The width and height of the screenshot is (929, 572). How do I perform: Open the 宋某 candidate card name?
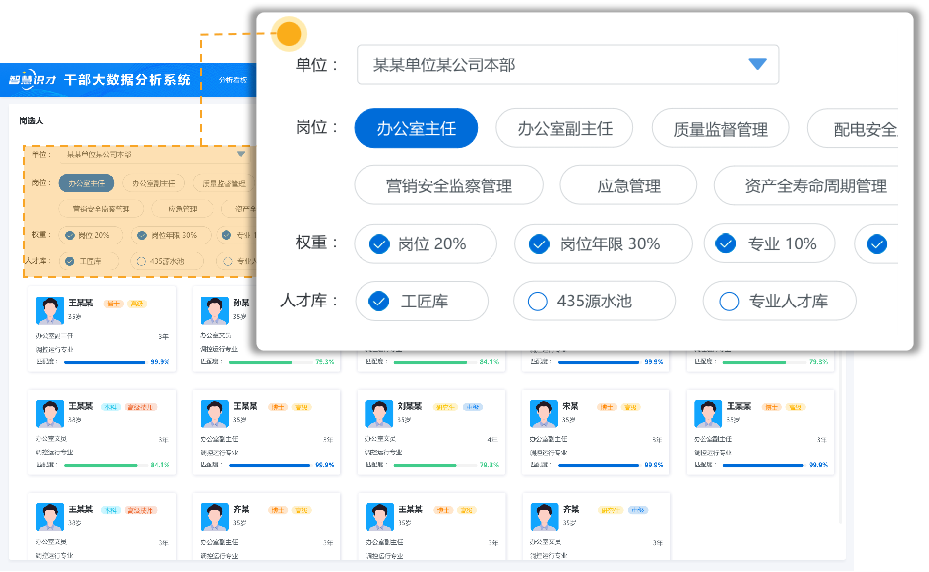(x=570, y=405)
